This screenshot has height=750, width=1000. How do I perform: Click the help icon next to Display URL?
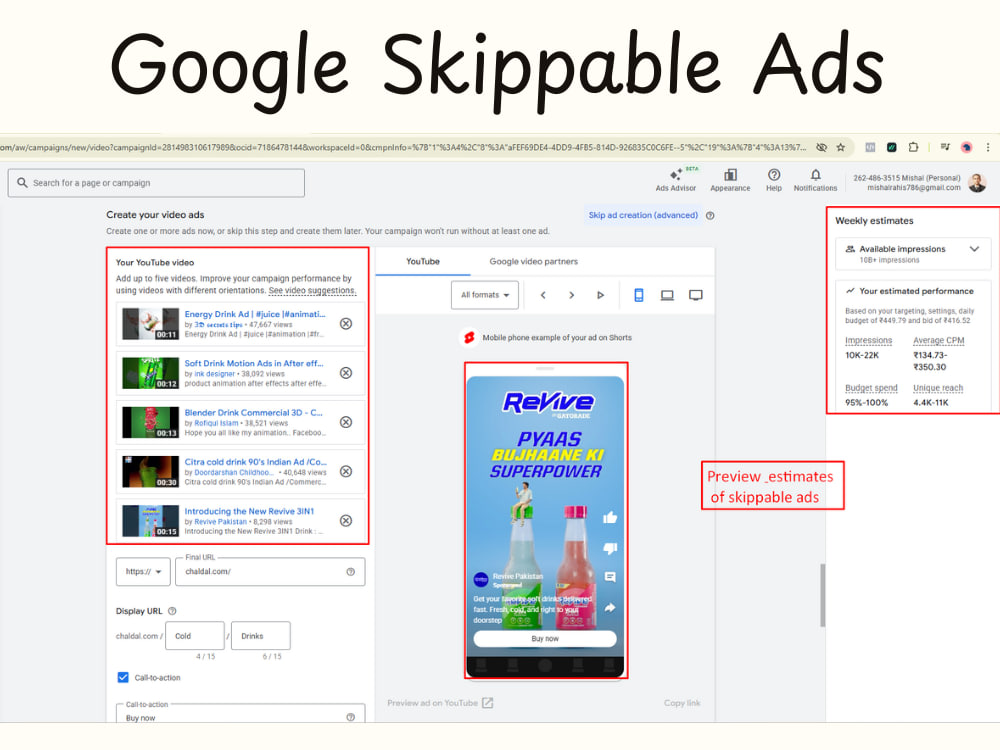point(172,611)
